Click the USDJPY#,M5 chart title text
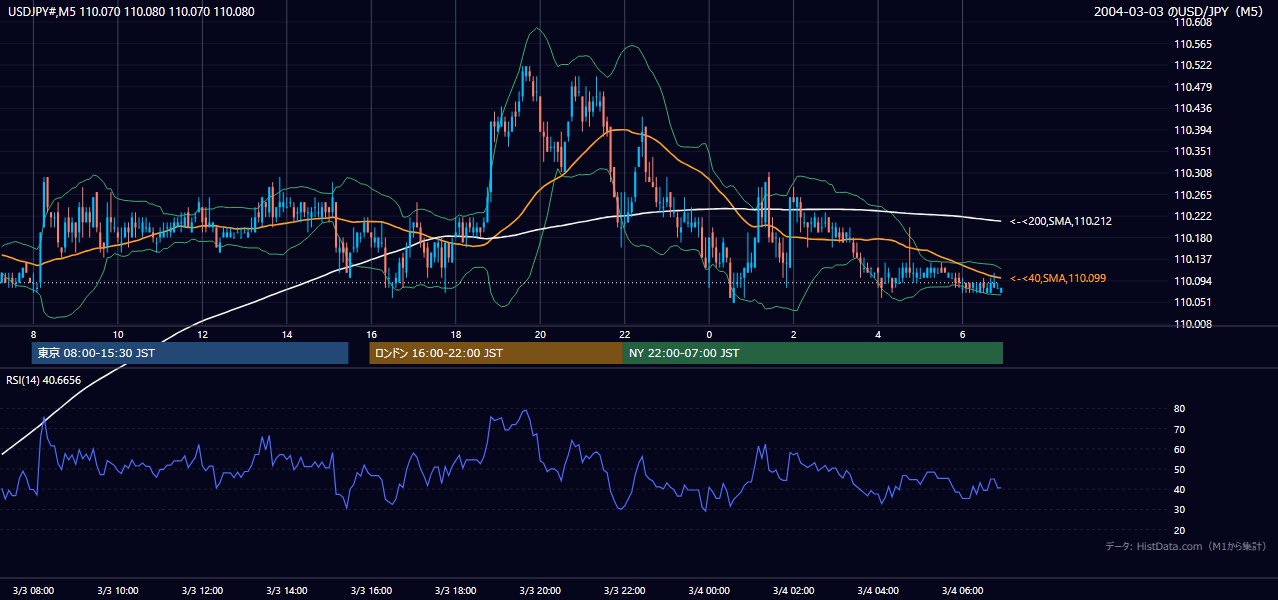The height and width of the screenshot is (600, 1278). [x=132, y=12]
